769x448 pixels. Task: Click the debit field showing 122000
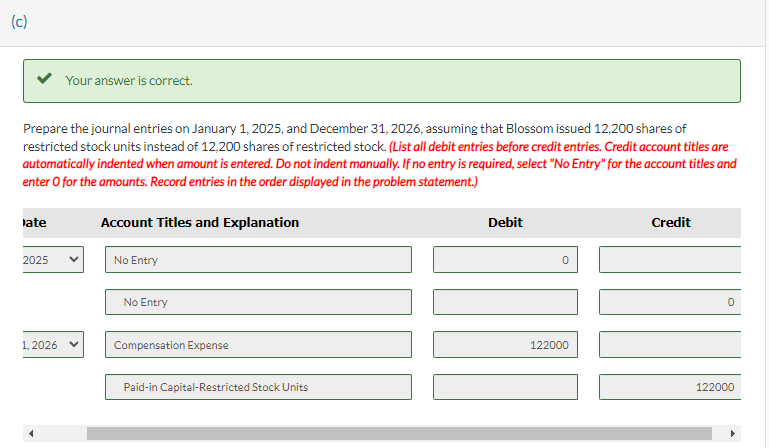coord(505,345)
